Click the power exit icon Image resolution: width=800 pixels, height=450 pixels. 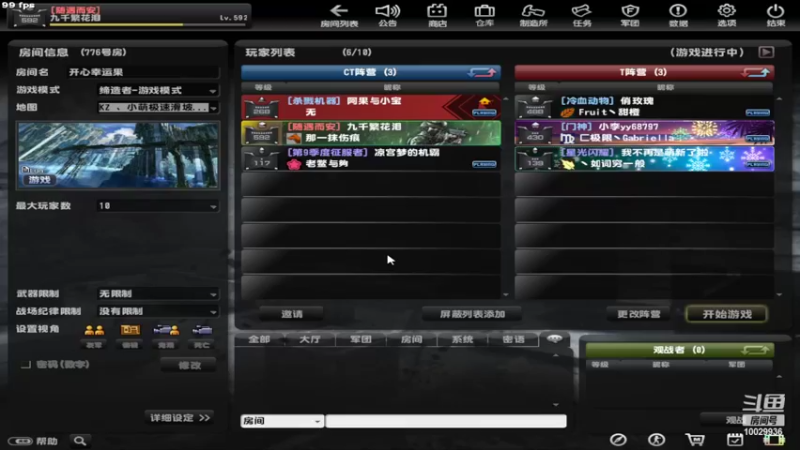pyautogui.click(x=776, y=11)
